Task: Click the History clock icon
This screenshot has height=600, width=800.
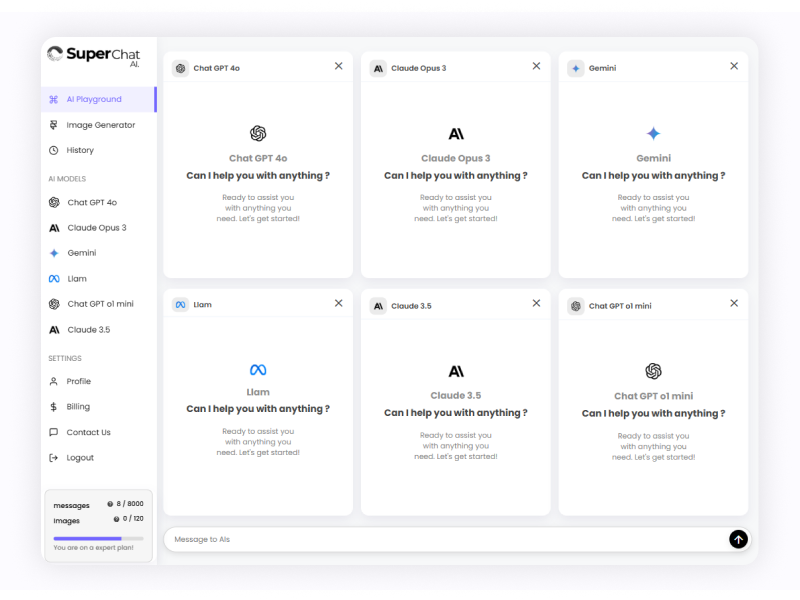Action: coord(54,150)
